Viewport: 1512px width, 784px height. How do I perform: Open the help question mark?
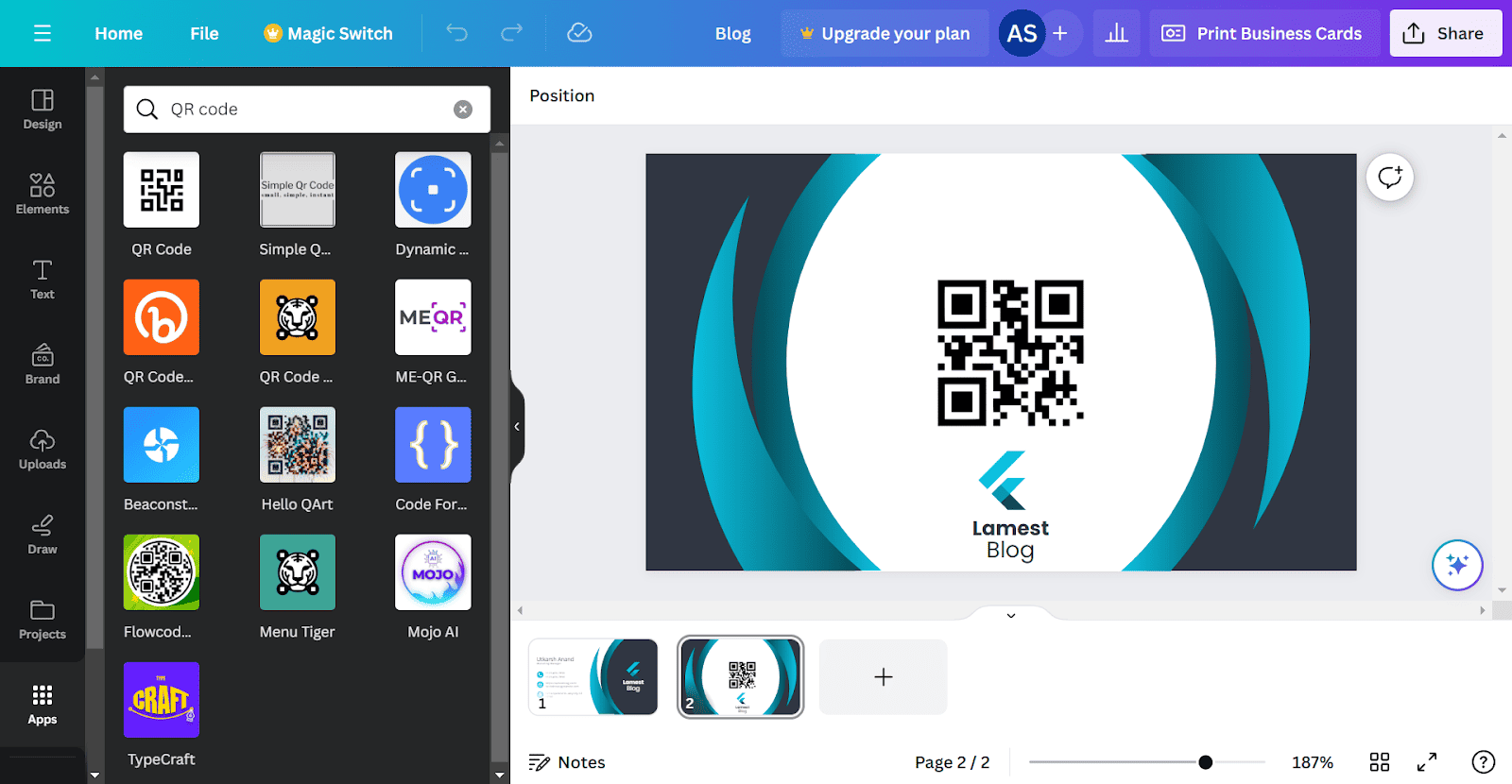(x=1484, y=762)
